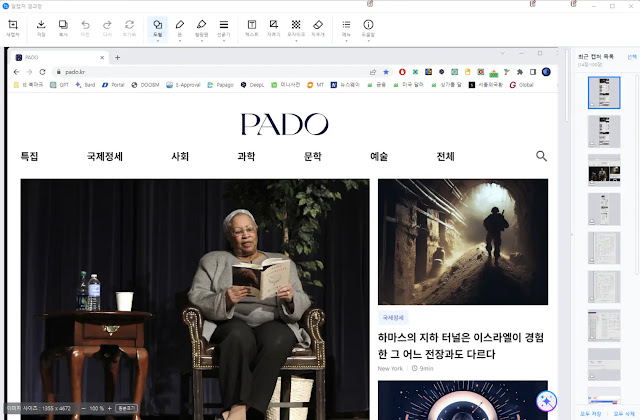Zoom out with minus button
This screenshot has width=640, height=420.
pos(84,408)
